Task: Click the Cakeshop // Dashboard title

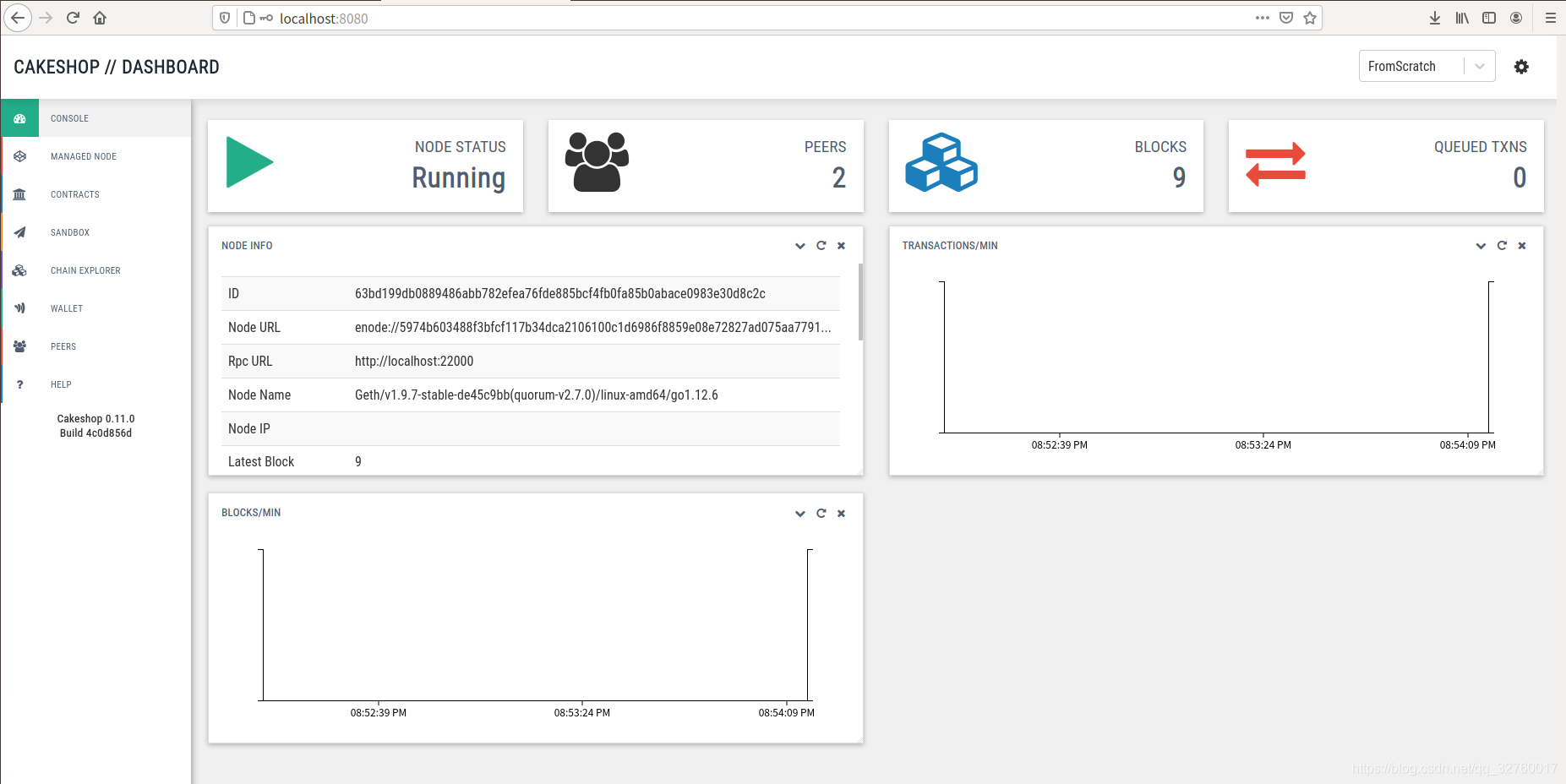Action: point(117,68)
